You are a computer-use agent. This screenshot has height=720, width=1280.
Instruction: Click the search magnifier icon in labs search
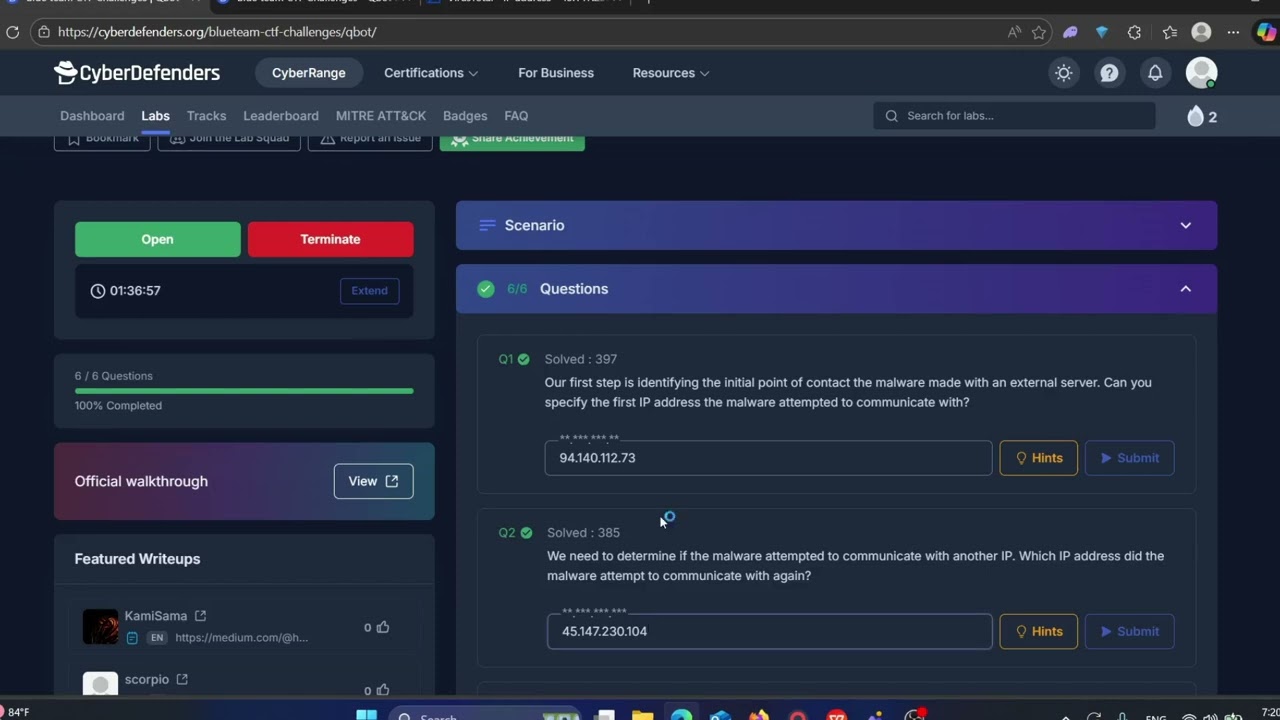891,116
